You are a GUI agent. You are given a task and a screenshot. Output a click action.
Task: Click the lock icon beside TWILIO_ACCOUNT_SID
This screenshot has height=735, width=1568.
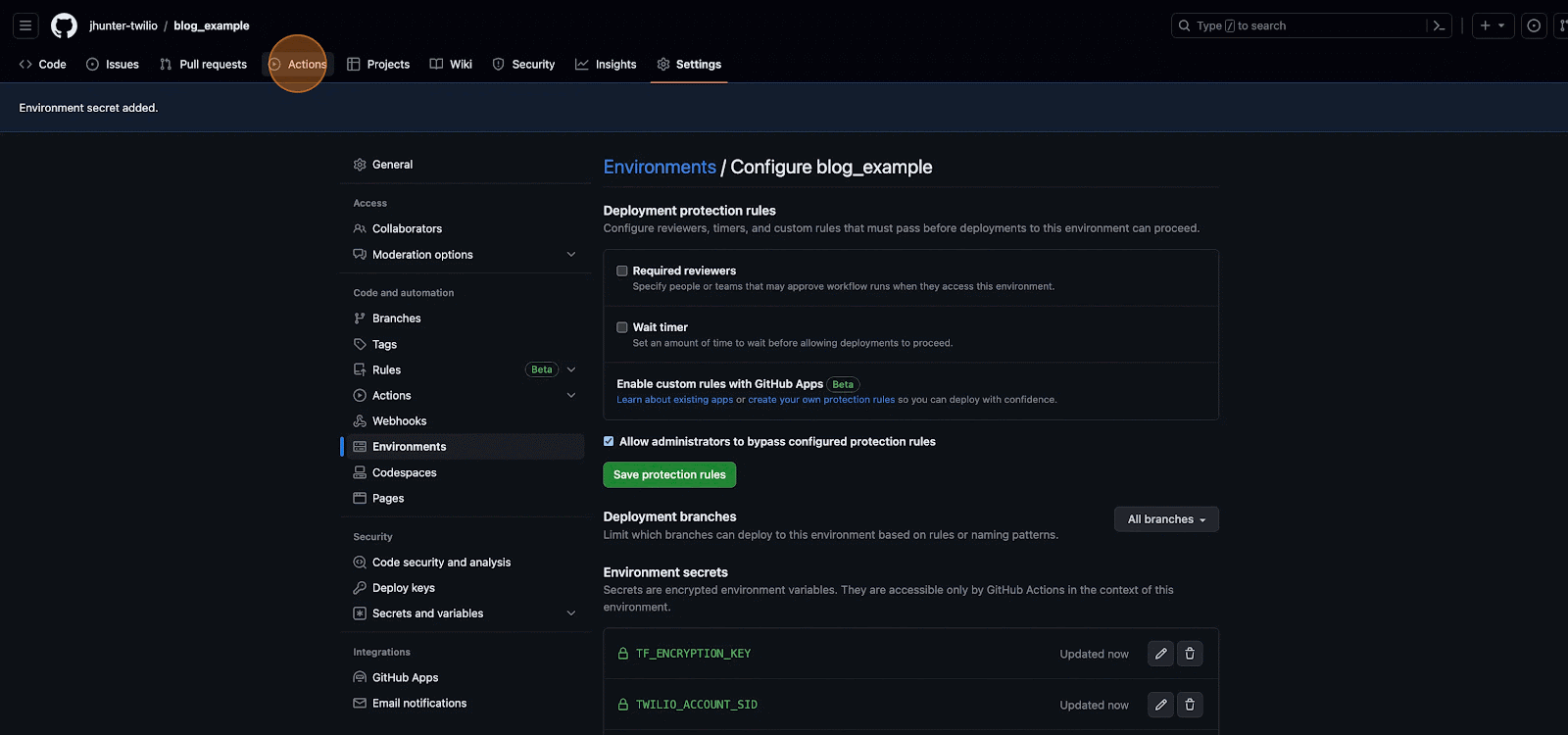pos(622,705)
